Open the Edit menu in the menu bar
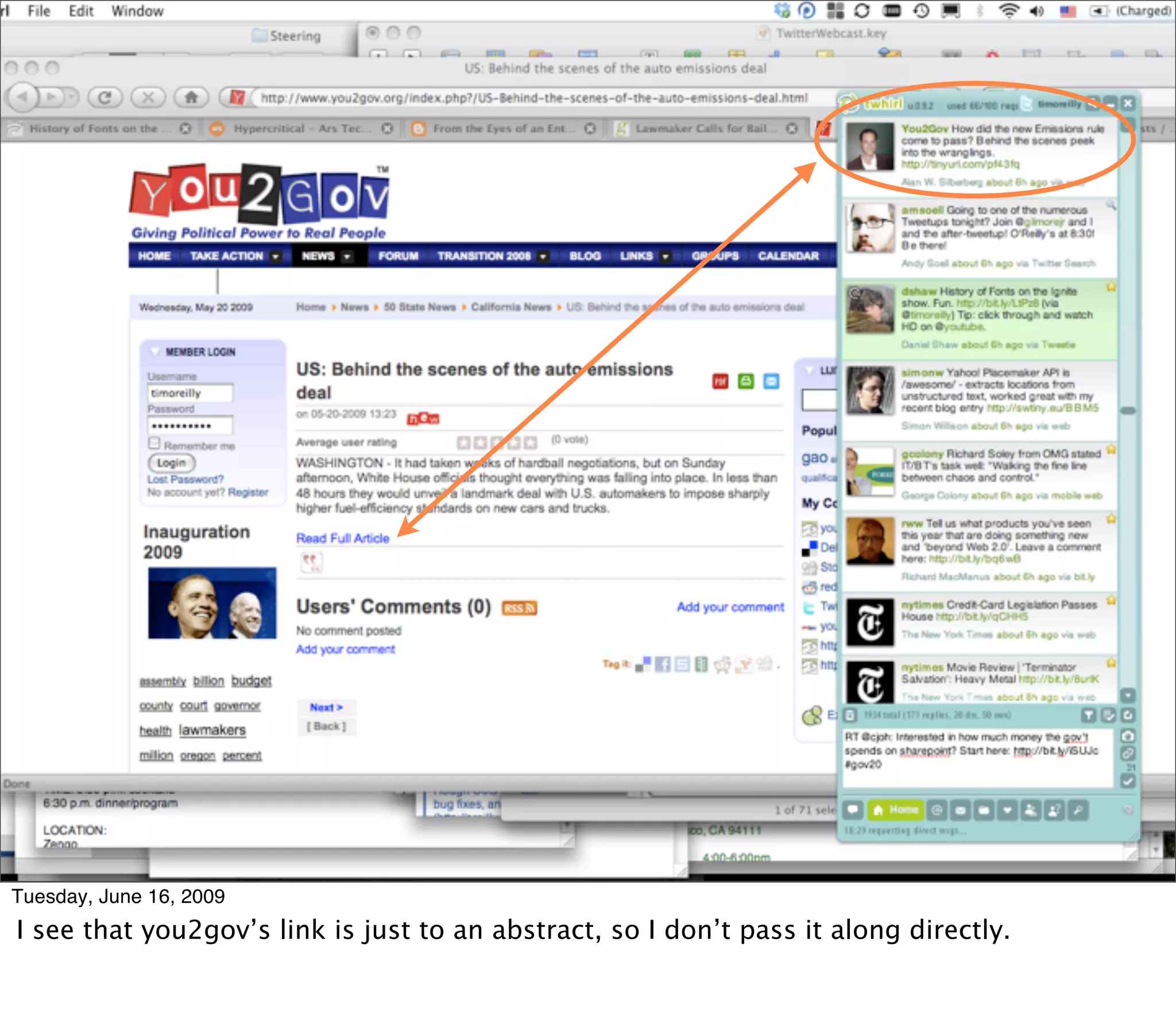This screenshot has width=1176, height=1032. (80, 11)
